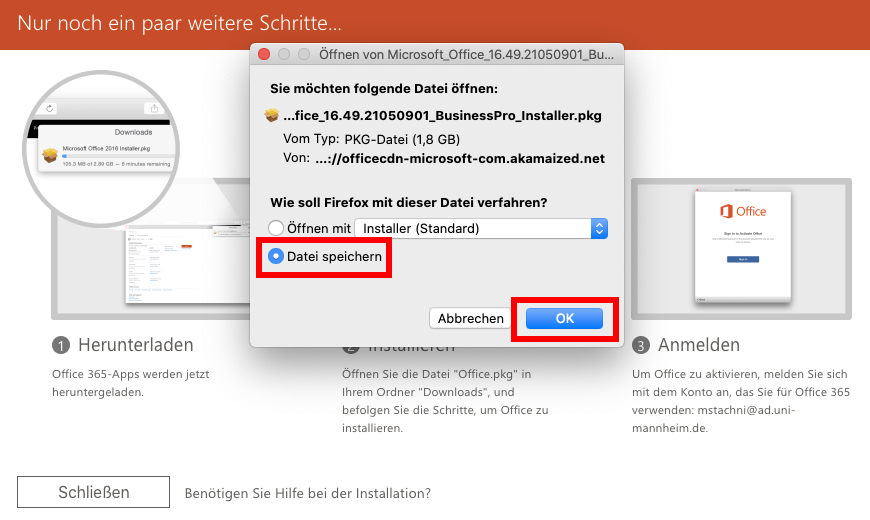
Task: Click the 'Um Office zu aktivieren' description text
Action: tap(741, 401)
